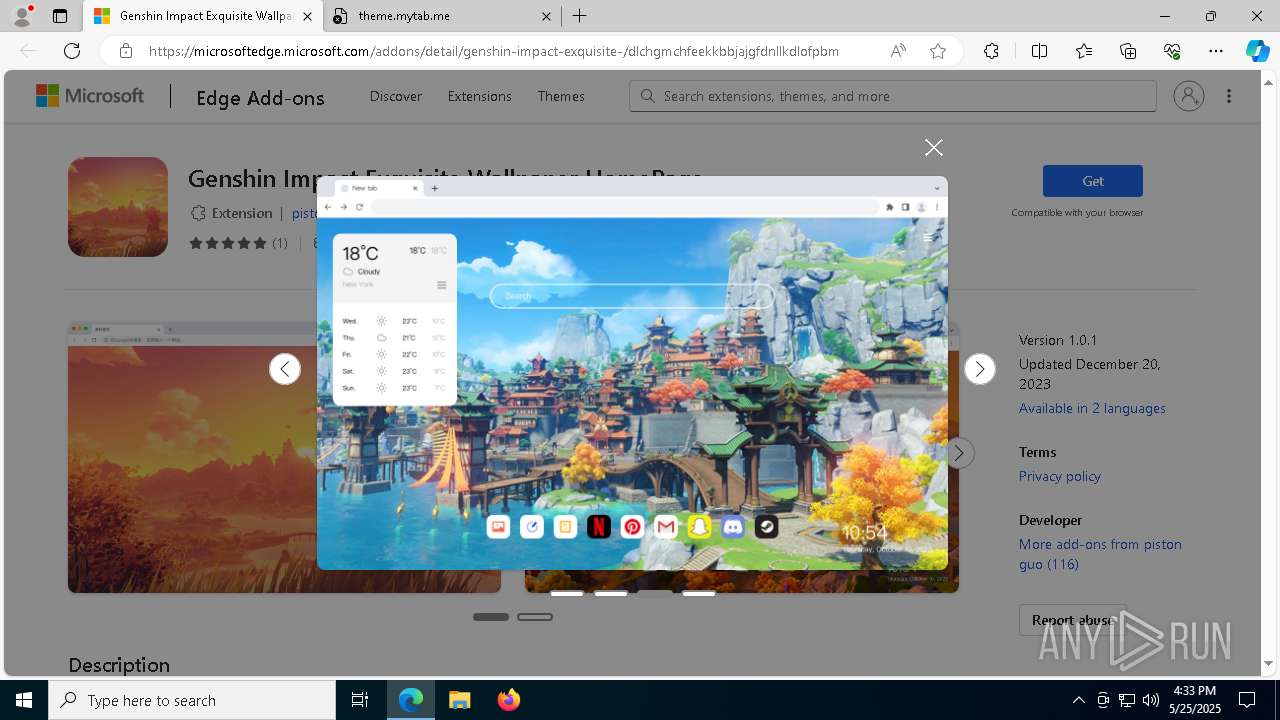Viewport: 1280px width, 720px height.
Task: Activate Read aloud icon
Action: click(x=898, y=51)
